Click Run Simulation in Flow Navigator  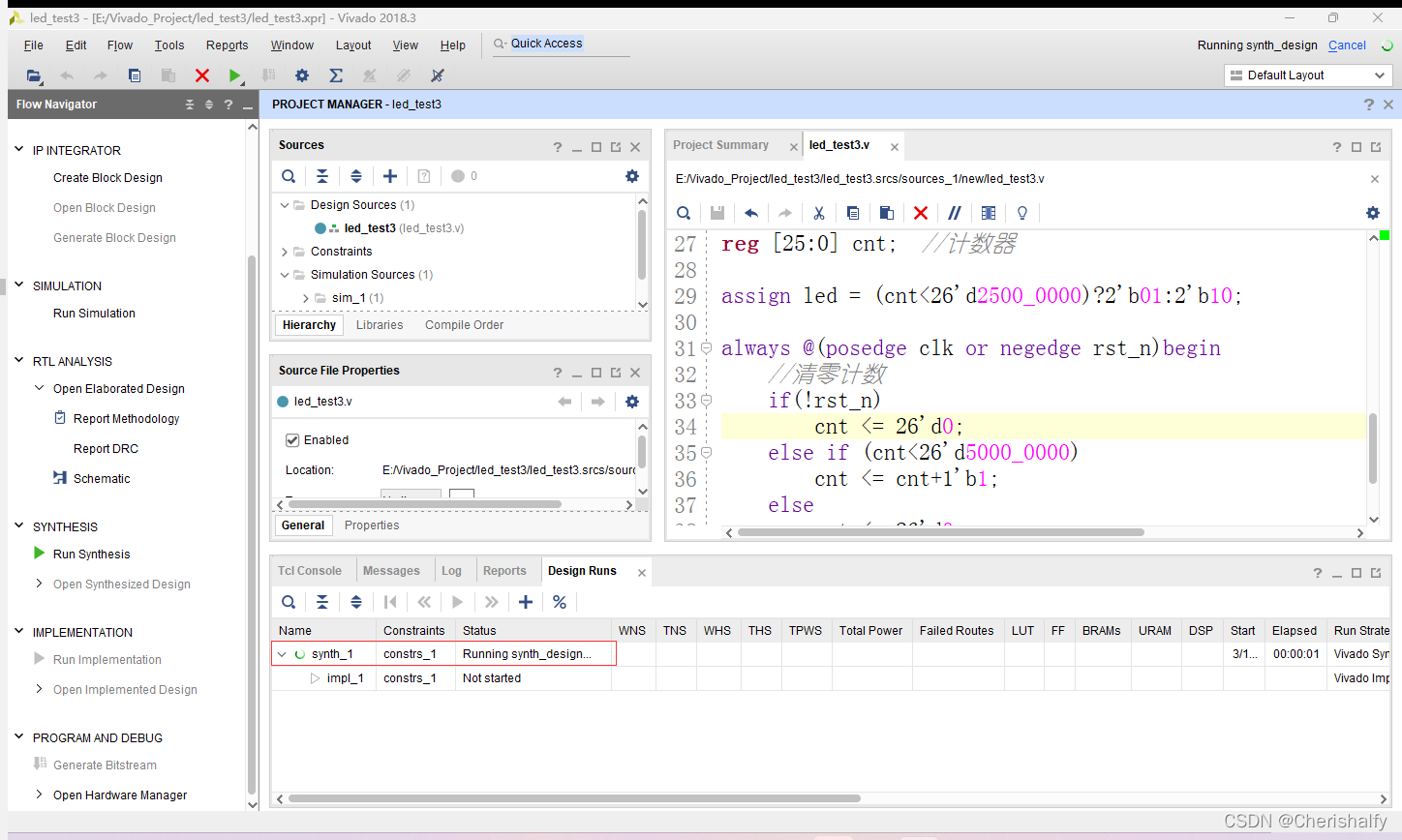(x=94, y=314)
